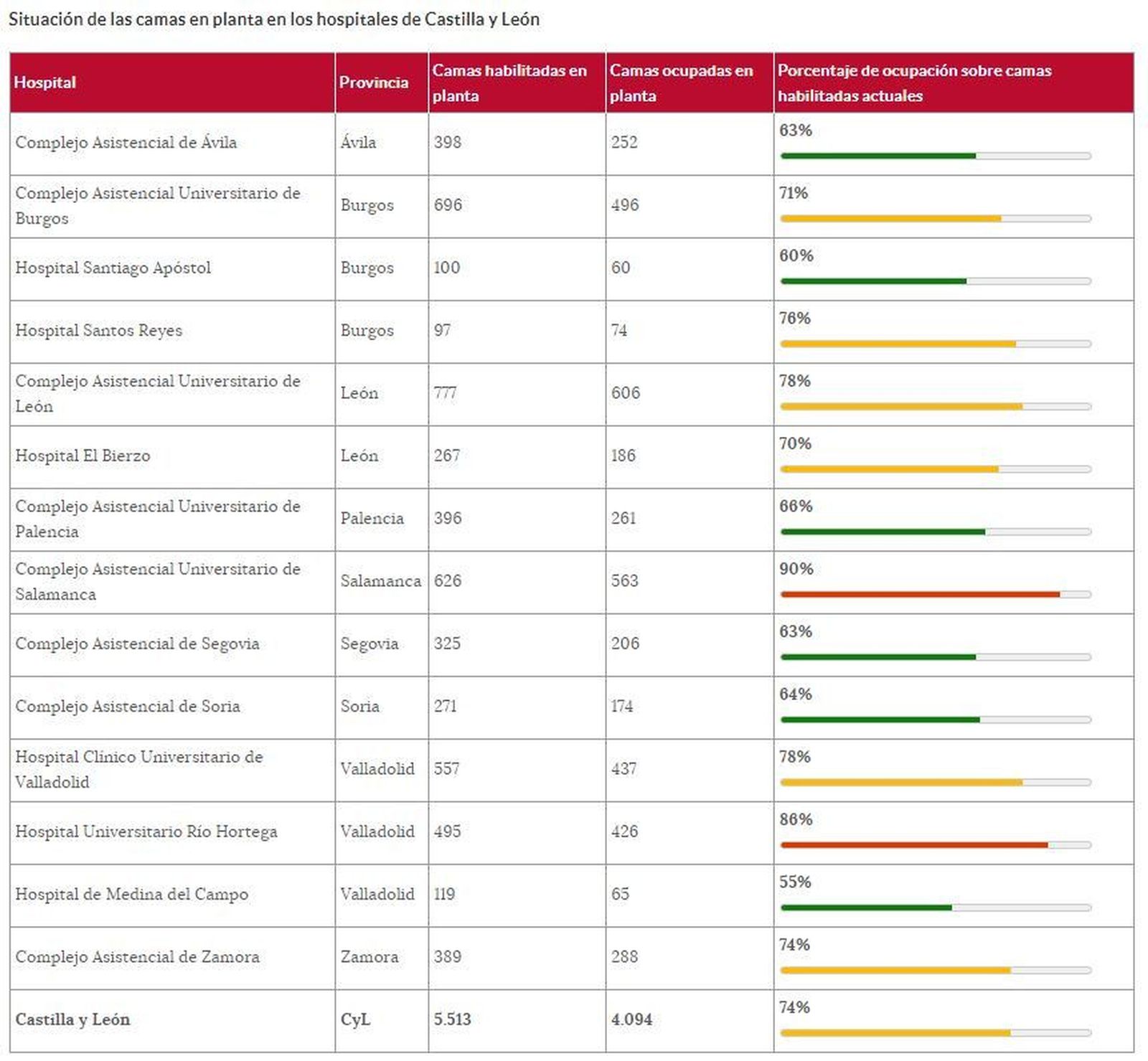The image size is (1148, 1061).
Task: Select the Complejo Asistencial de Ávila cell
Action: (126, 143)
